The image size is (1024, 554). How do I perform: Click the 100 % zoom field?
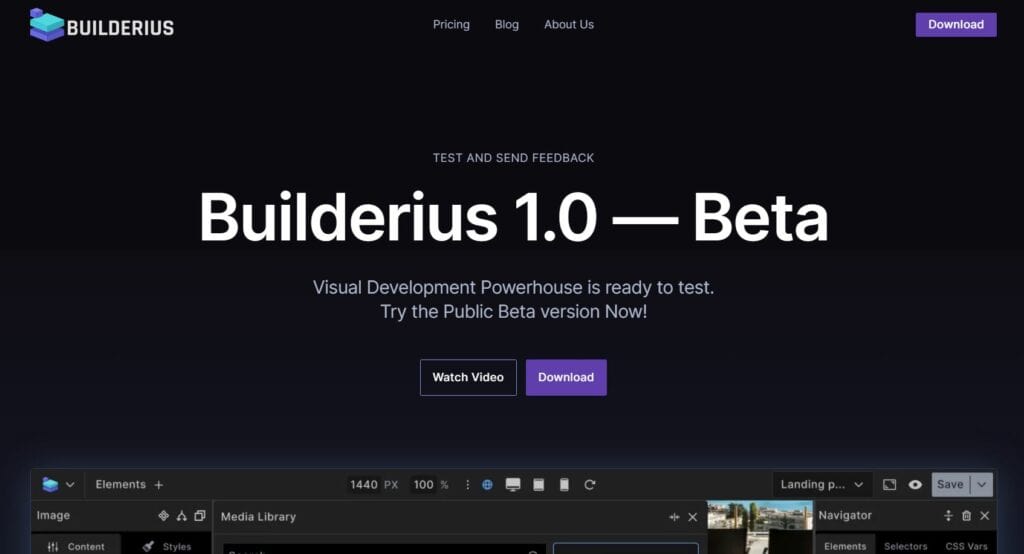[x=430, y=484]
